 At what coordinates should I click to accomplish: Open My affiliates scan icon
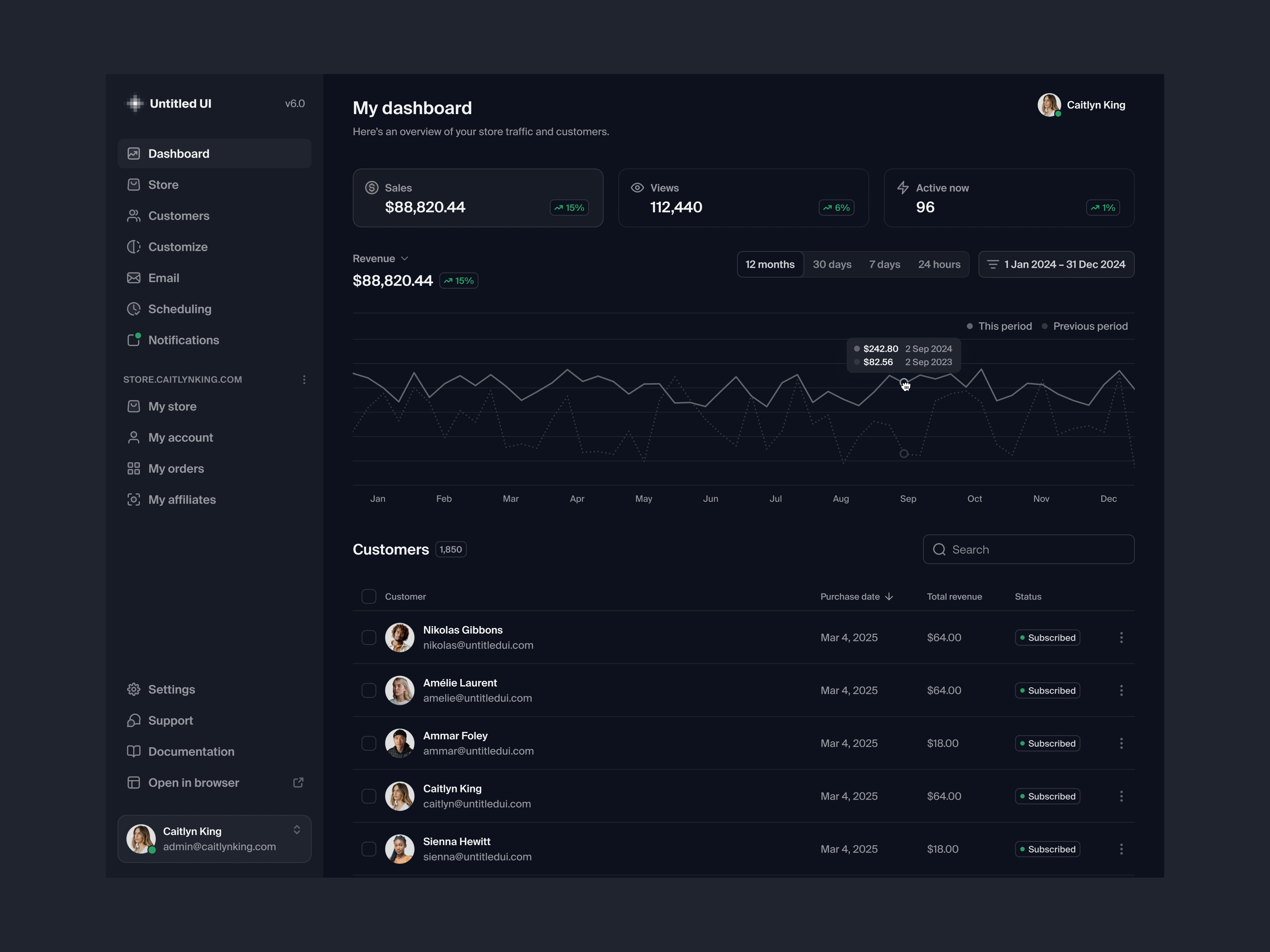(x=133, y=499)
